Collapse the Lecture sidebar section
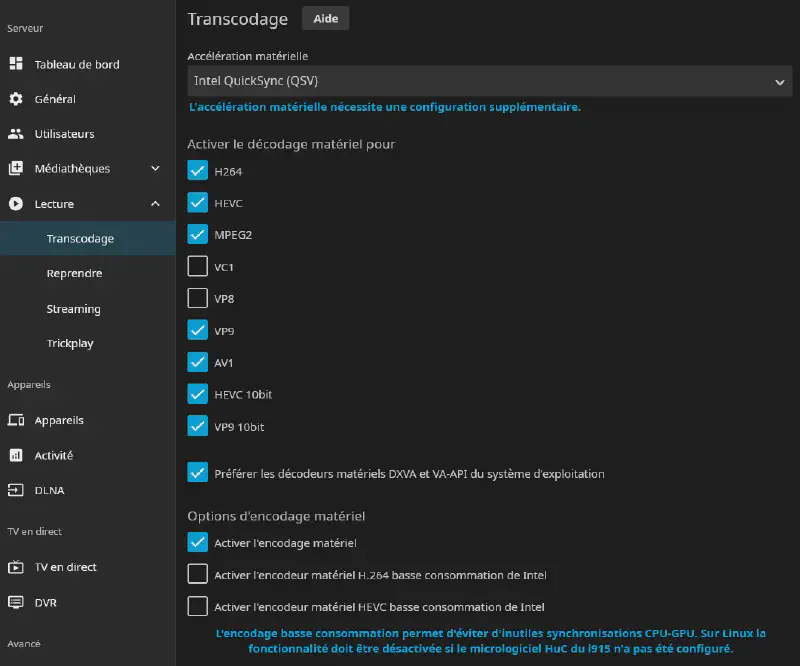 [155, 203]
